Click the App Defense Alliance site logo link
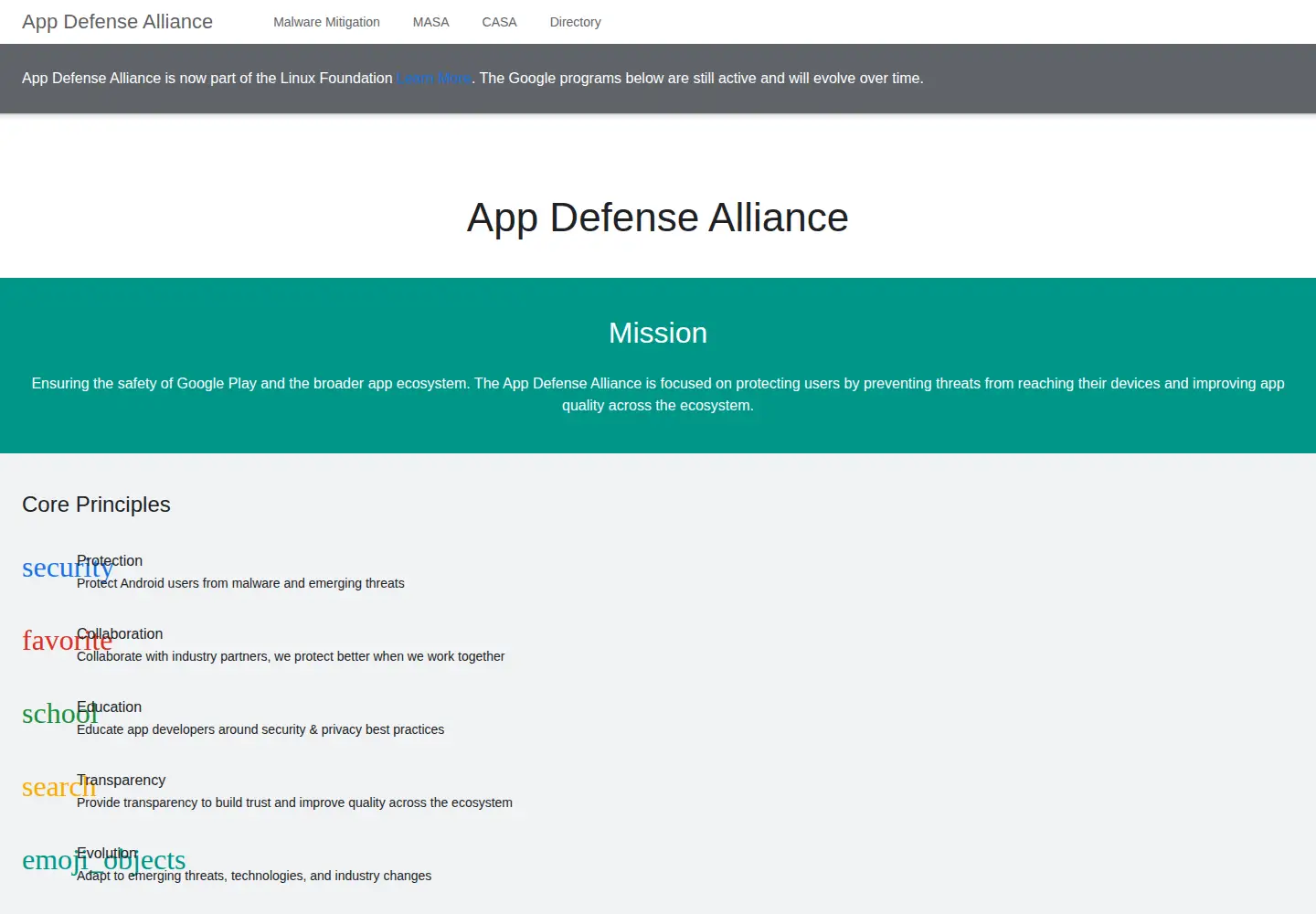The width and height of the screenshot is (1316, 914). (117, 22)
